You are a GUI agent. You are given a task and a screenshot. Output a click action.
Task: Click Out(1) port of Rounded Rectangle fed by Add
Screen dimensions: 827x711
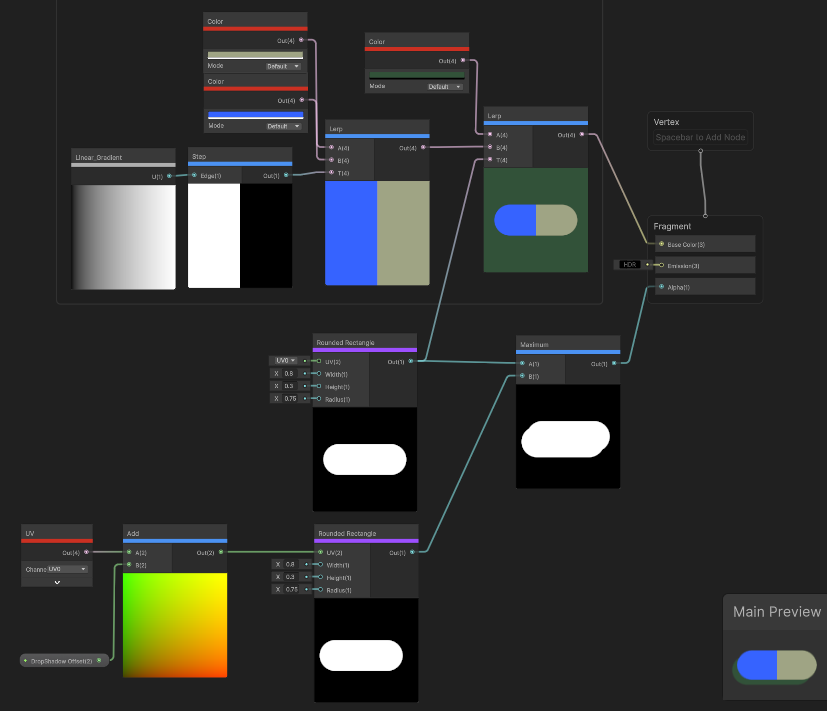412,552
